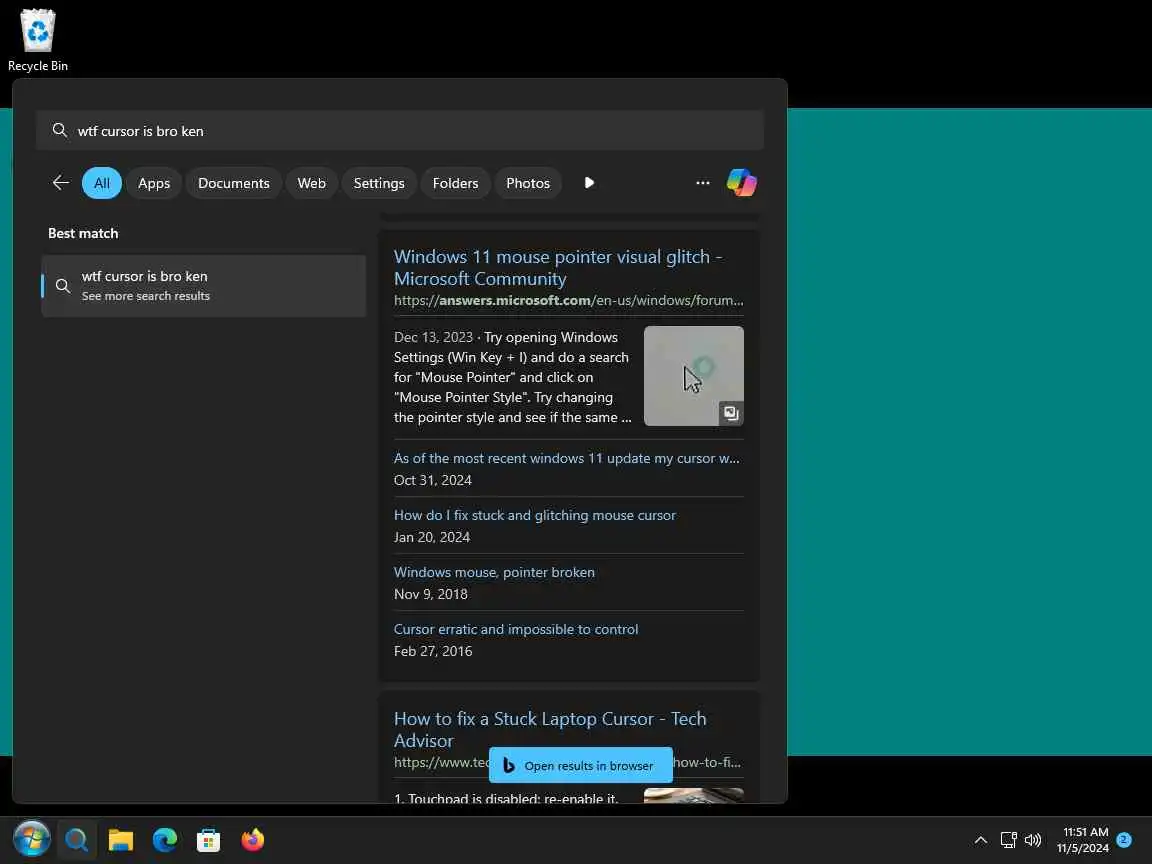Launch Microsoft Edge from the taskbar
The image size is (1152, 864).
point(165,839)
